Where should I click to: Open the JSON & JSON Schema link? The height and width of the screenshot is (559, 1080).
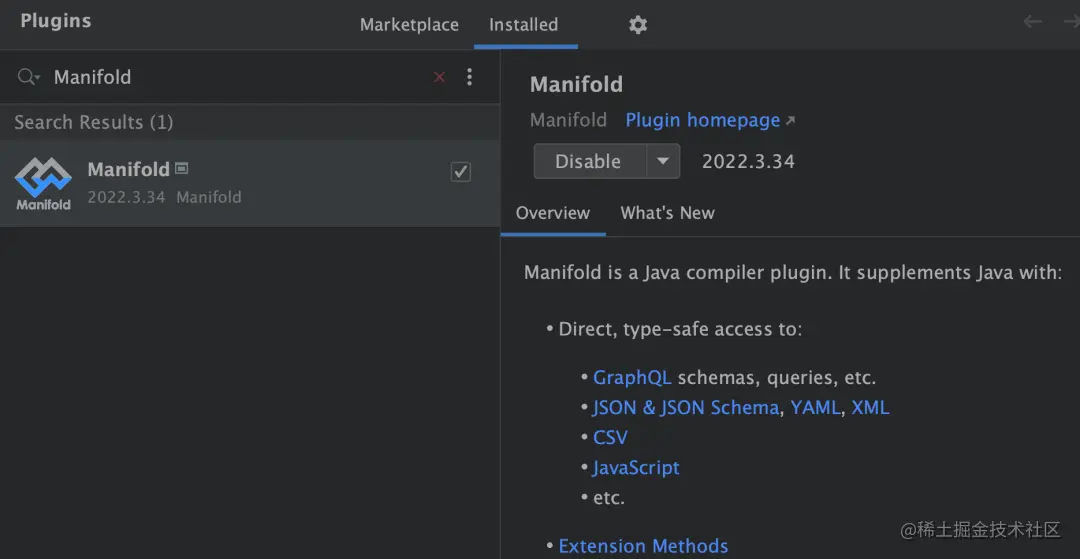(x=685, y=408)
